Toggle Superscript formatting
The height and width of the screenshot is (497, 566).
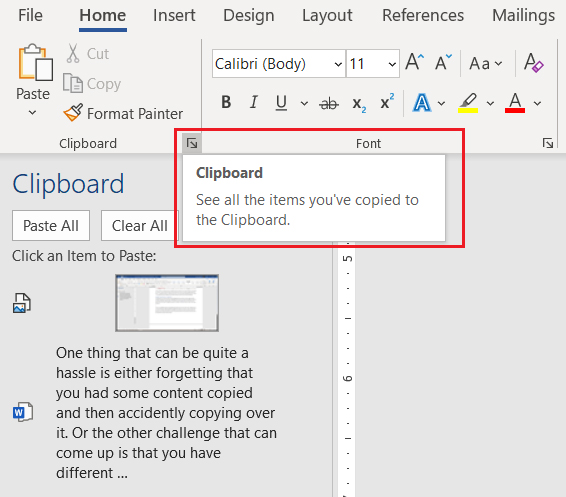tap(387, 101)
